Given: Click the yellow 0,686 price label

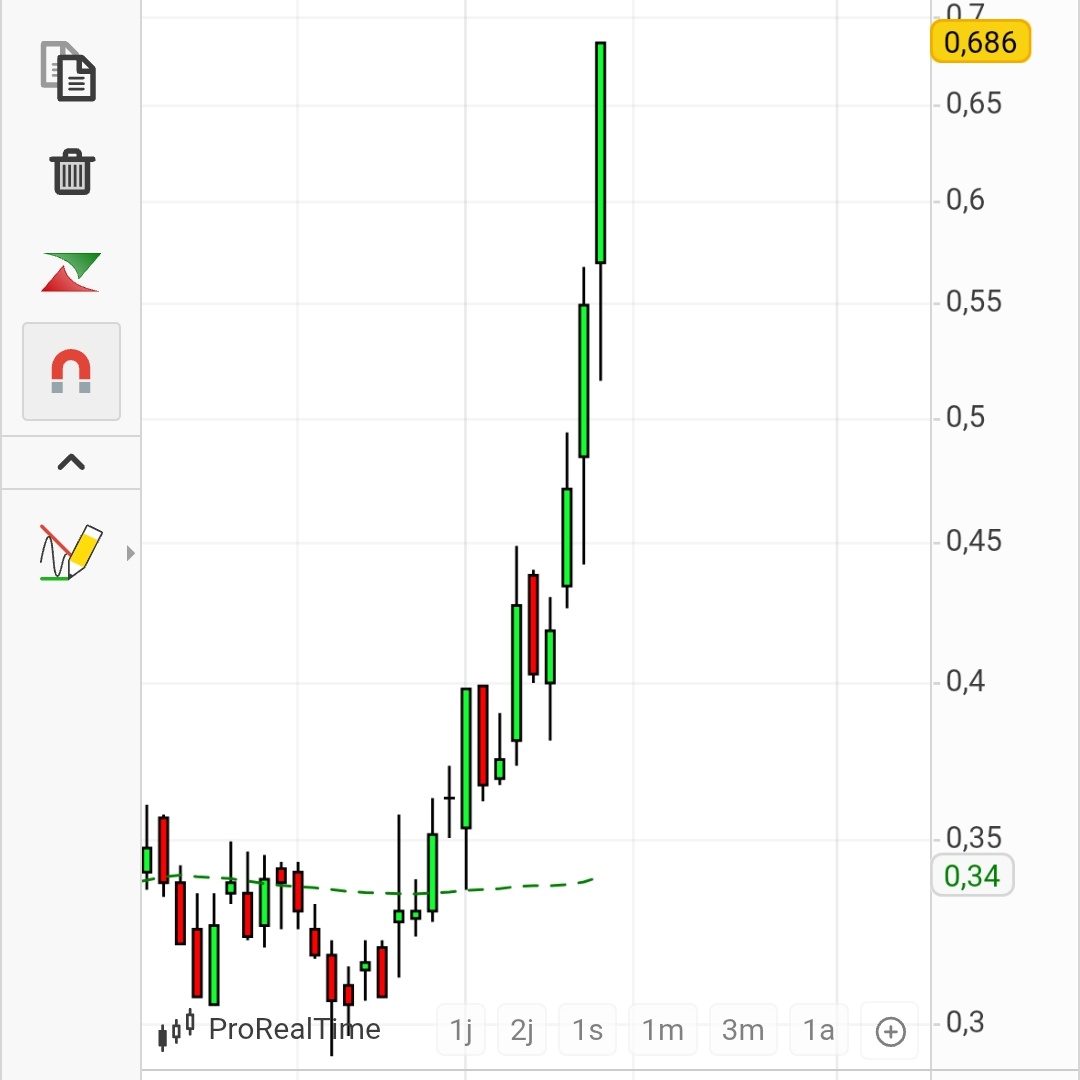Looking at the screenshot, I should (x=979, y=42).
